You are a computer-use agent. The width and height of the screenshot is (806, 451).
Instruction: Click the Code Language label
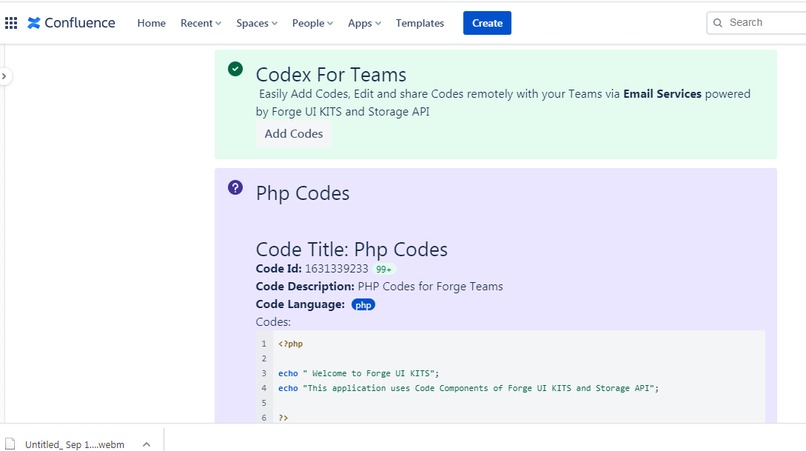pos(300,304)
